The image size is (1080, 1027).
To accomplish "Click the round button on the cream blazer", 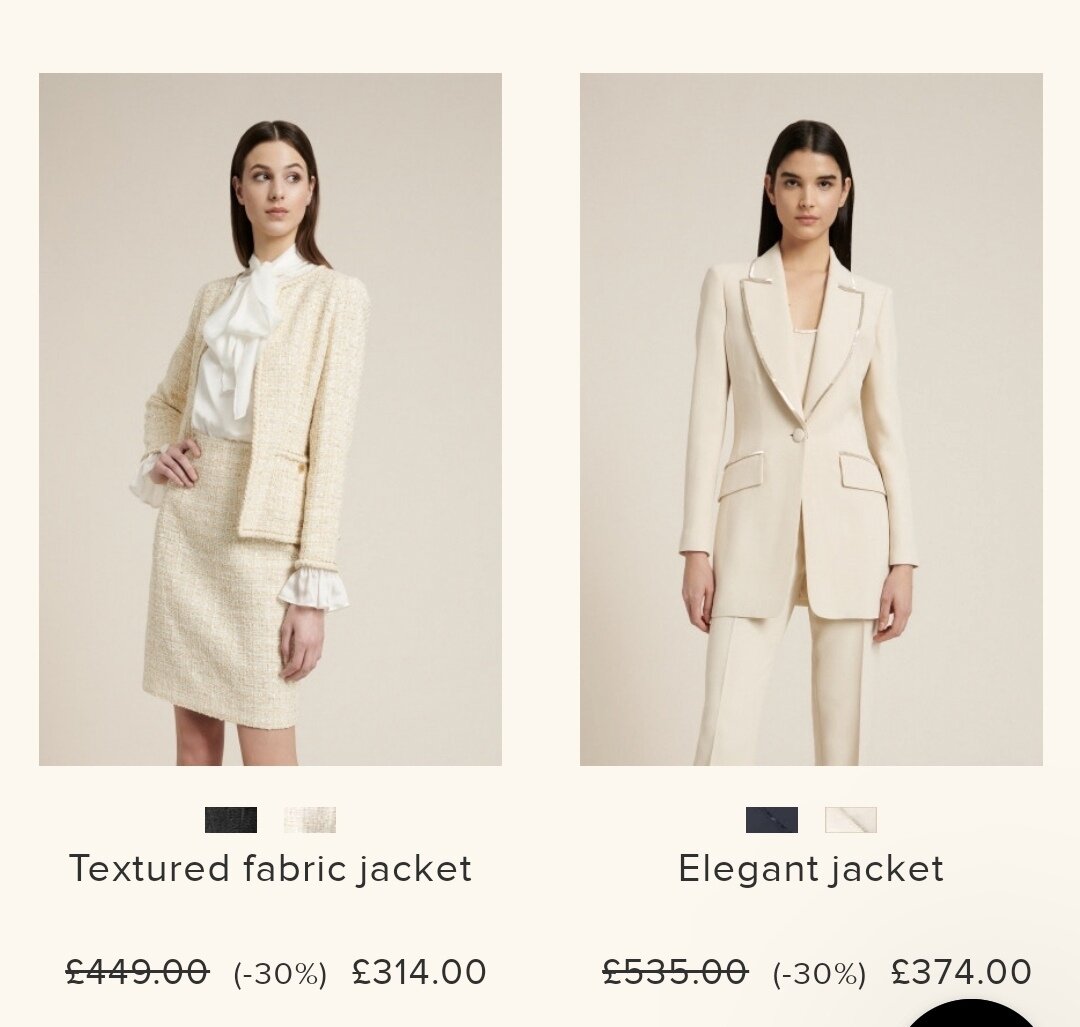I will 799,435.
